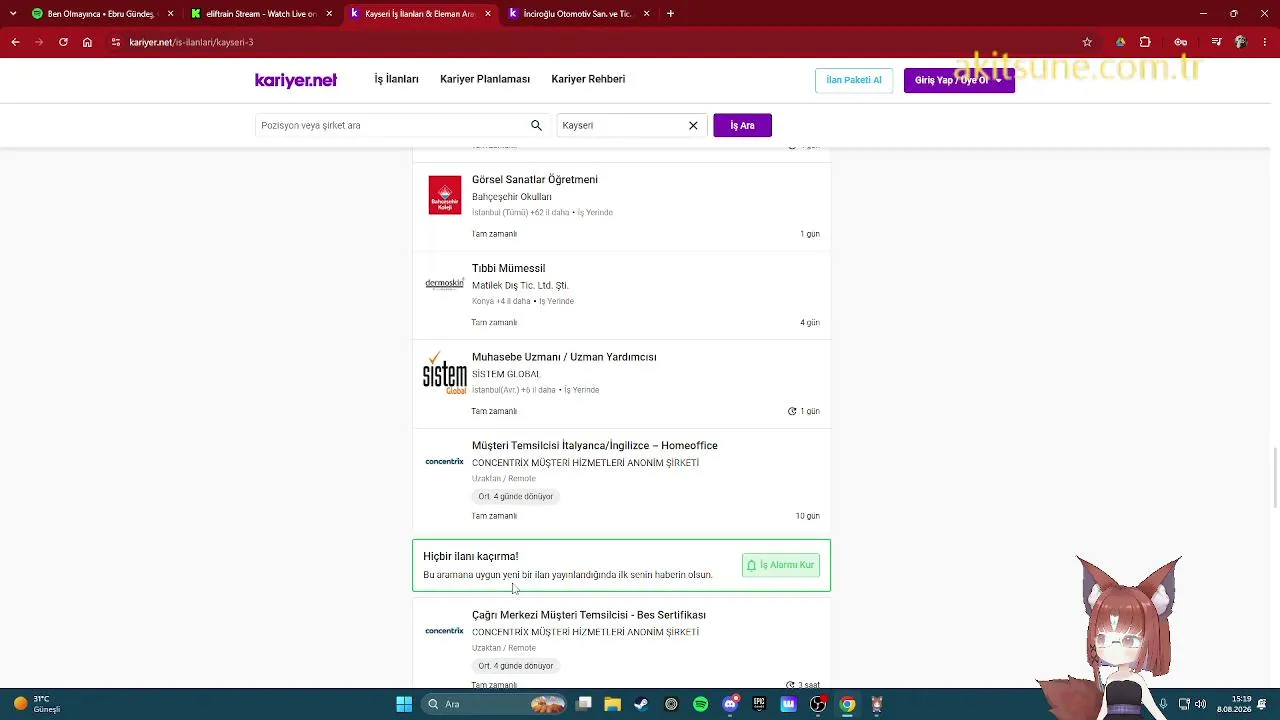Open Discord from the taskbar

730,704
